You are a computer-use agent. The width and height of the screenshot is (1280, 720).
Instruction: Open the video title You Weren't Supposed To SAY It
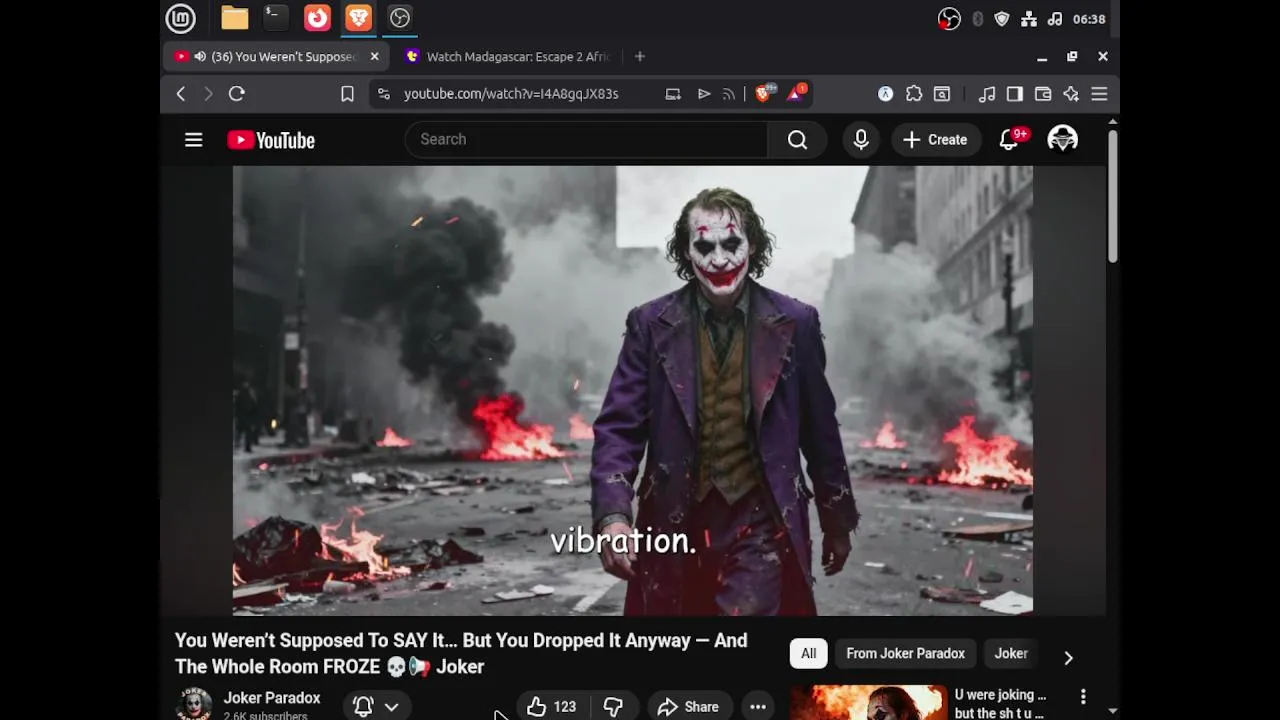pyautogui.click(x=462, y=653)
